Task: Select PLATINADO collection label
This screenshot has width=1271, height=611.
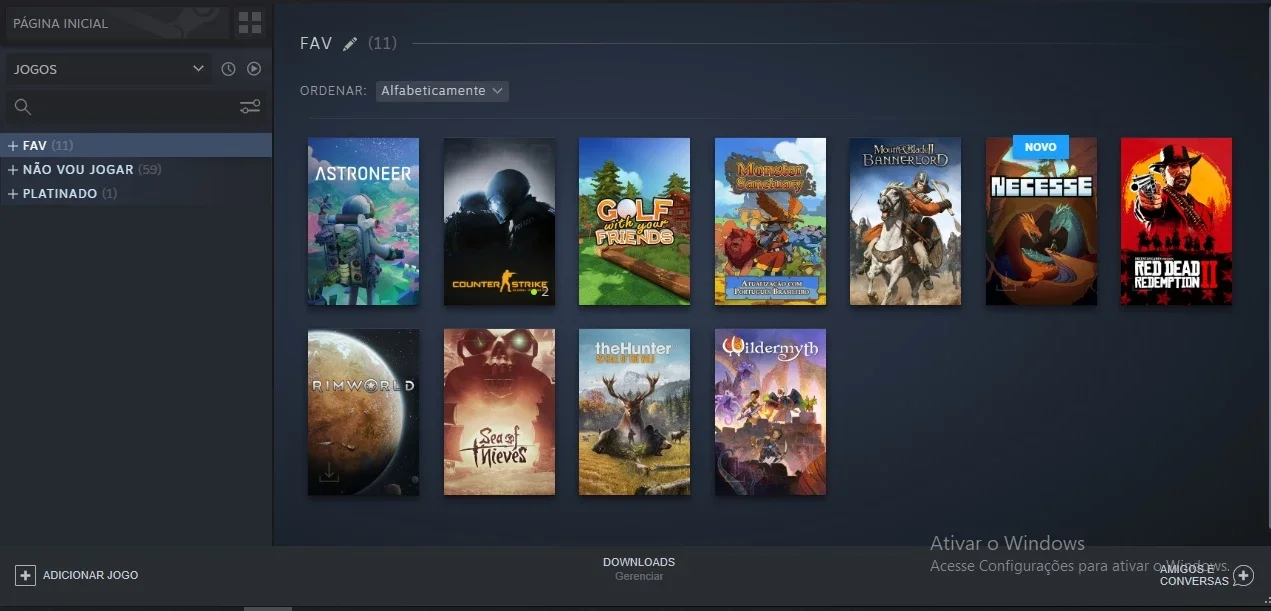Action: (x=60, y=194)
